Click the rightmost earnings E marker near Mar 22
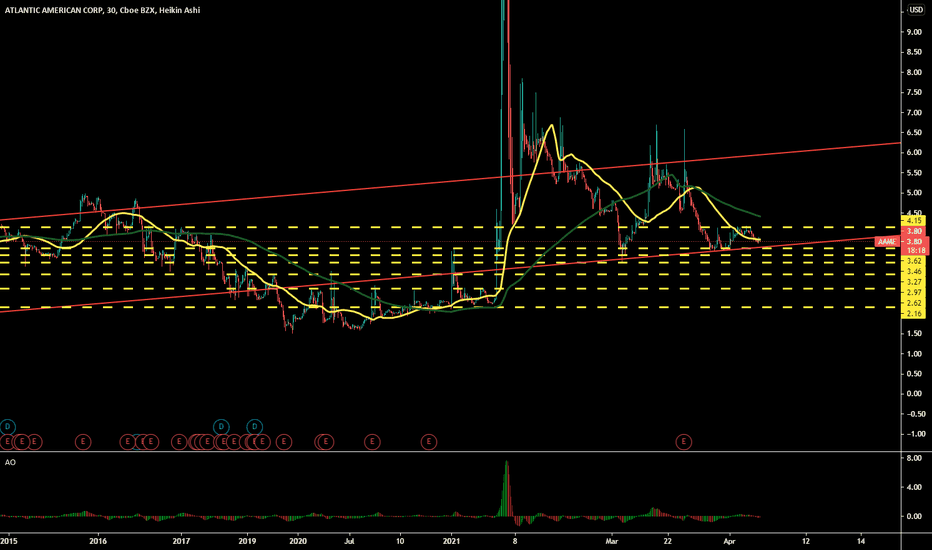932x550 pixels. [684, 442]
